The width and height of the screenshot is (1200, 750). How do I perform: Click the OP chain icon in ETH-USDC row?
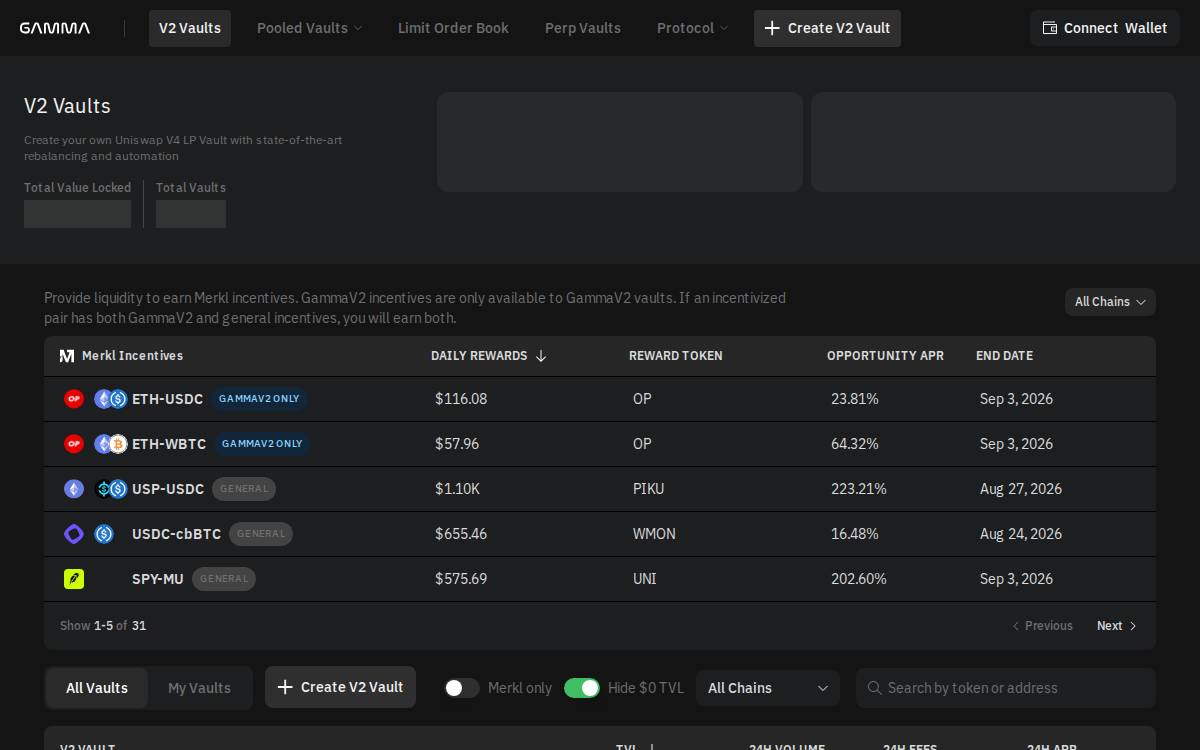coord(74,399)
